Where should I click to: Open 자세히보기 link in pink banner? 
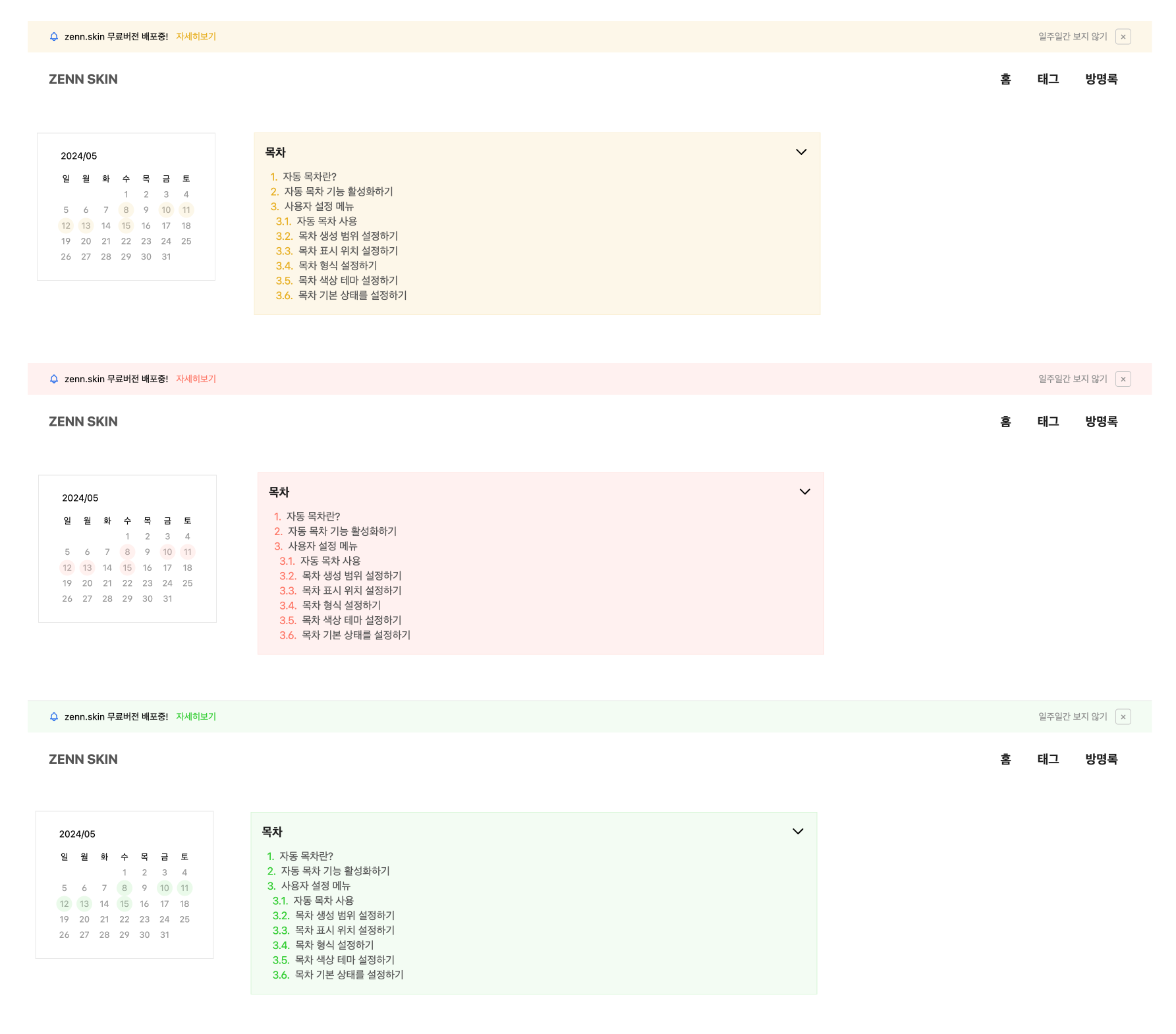click(x=196, y=379)
